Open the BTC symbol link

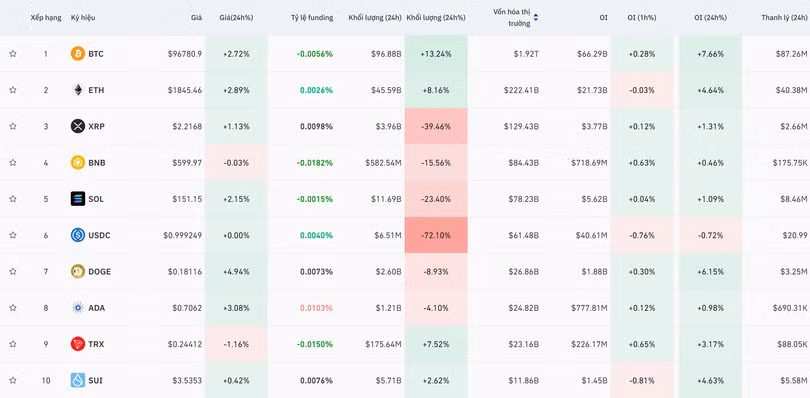96,54
